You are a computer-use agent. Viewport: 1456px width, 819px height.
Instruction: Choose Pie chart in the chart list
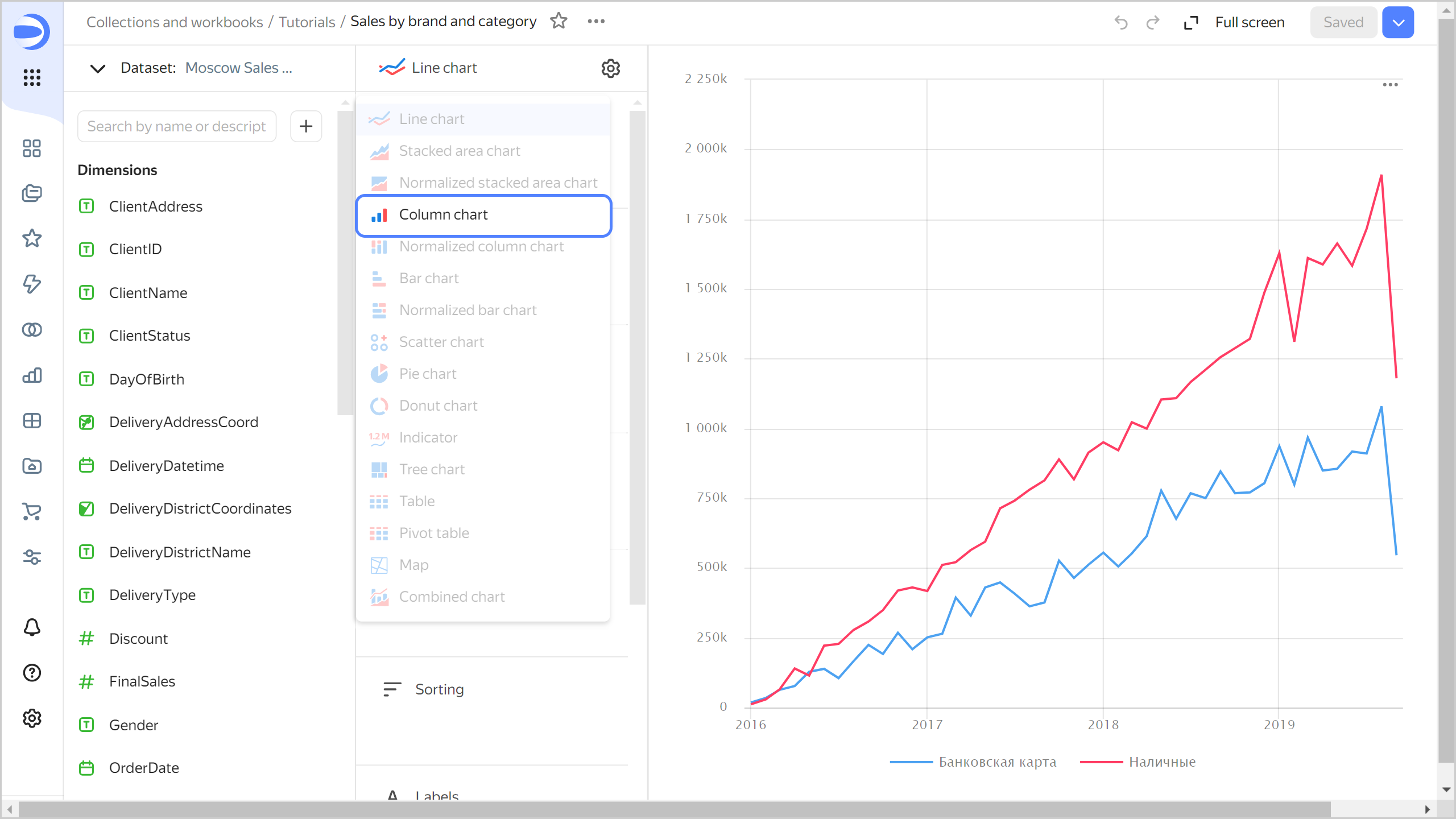pyautogui.click(x=427, y=374)
